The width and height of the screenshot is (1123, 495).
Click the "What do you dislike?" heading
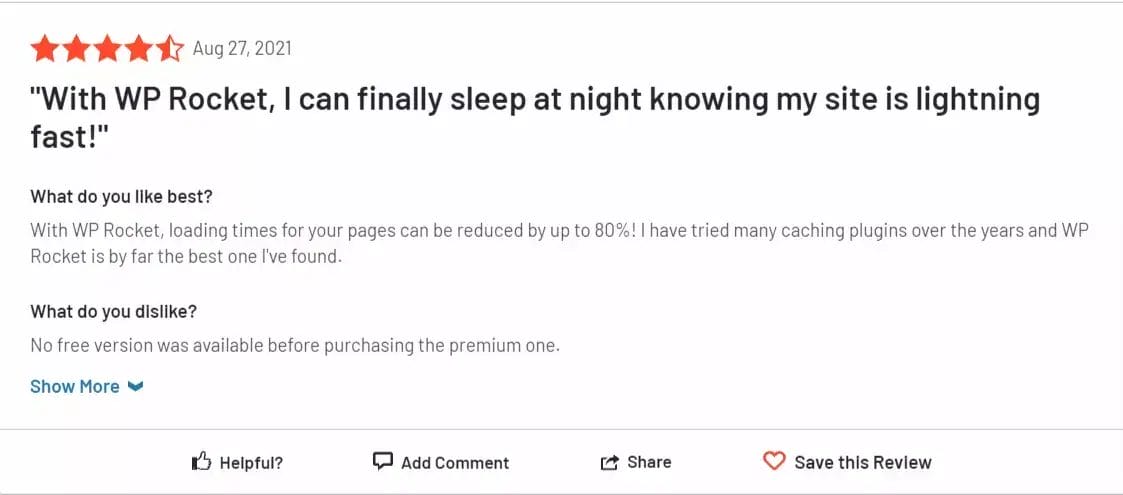tap(113, 311)
